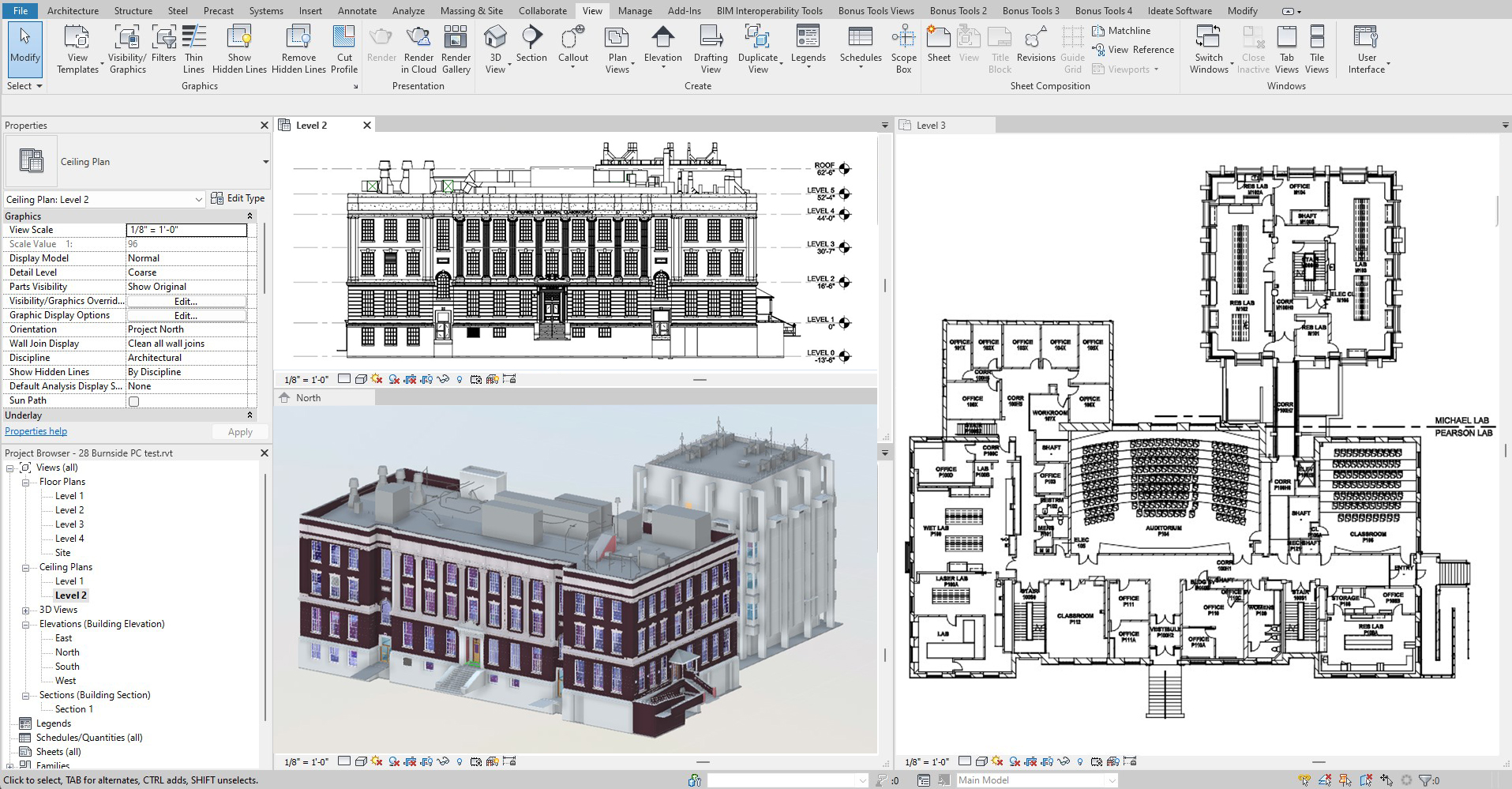Open the Properties help link
The height and width of the screenshot is (789, 1512).
tap(36, 431)
